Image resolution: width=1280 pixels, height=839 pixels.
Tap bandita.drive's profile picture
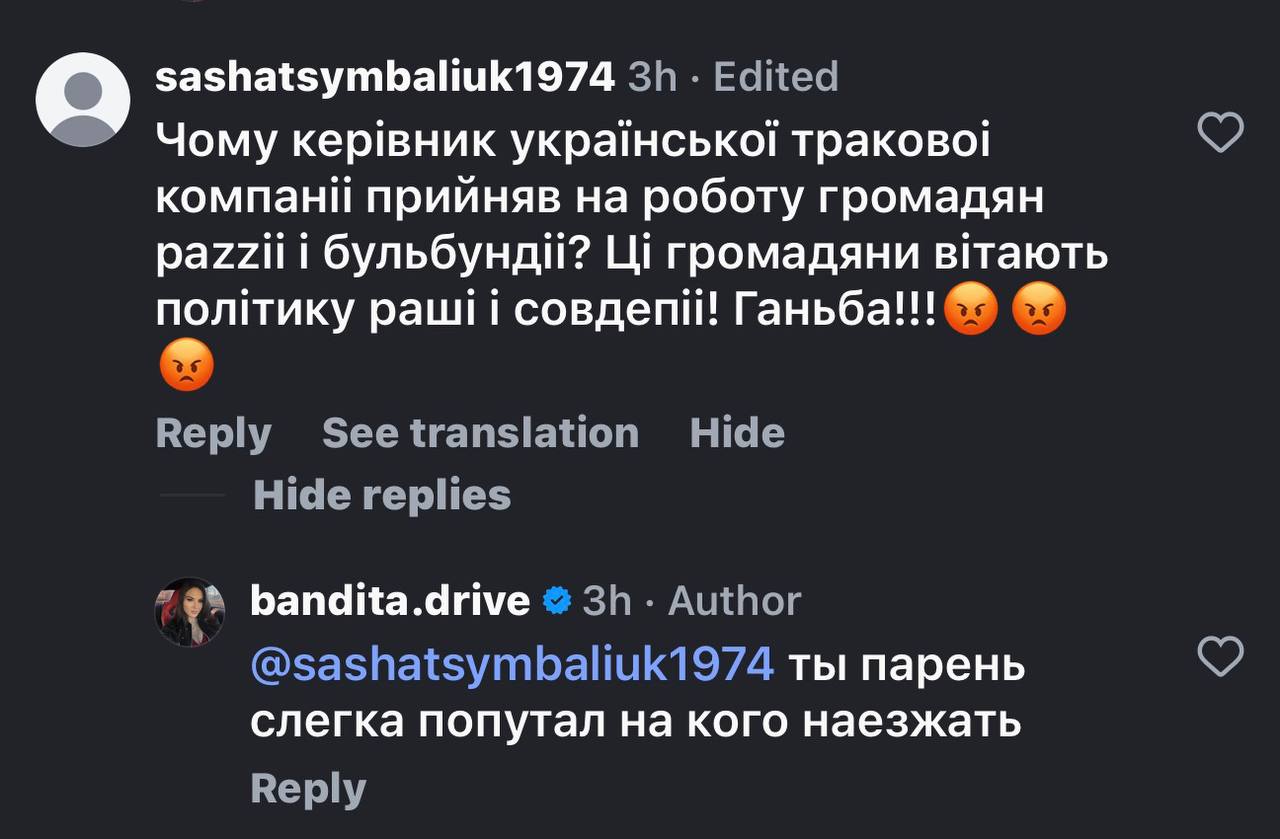[189, 612]
